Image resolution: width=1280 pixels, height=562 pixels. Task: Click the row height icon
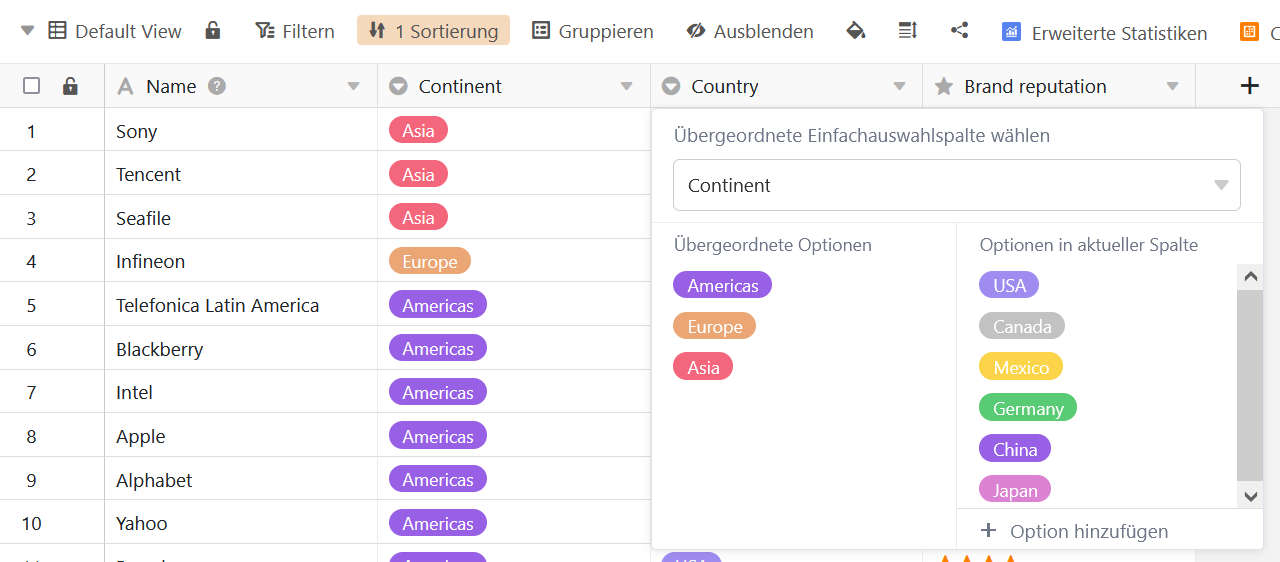[x=908, y=31]
